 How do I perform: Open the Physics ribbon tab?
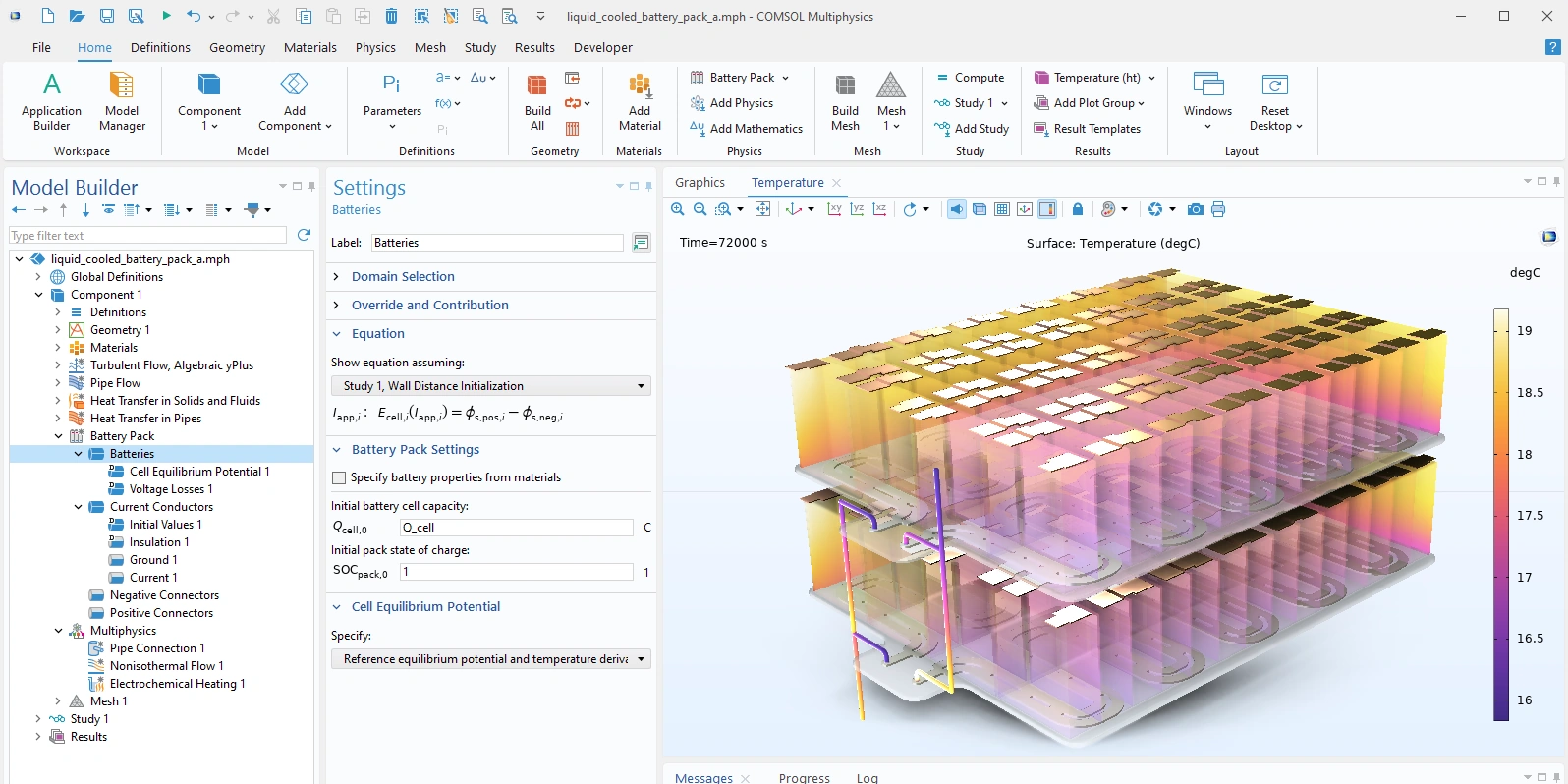click(x=375, y=47)
